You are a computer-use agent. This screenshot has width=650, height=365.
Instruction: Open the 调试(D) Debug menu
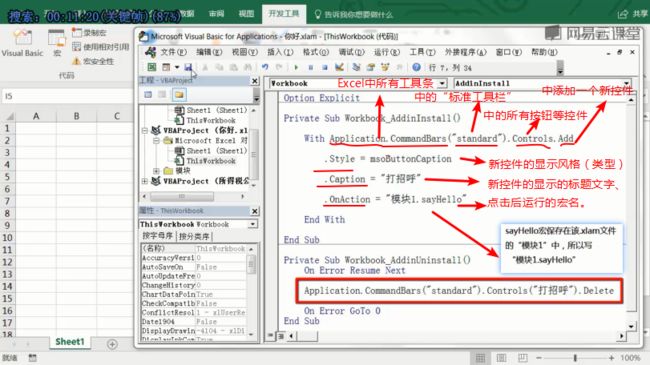(351, 52)
